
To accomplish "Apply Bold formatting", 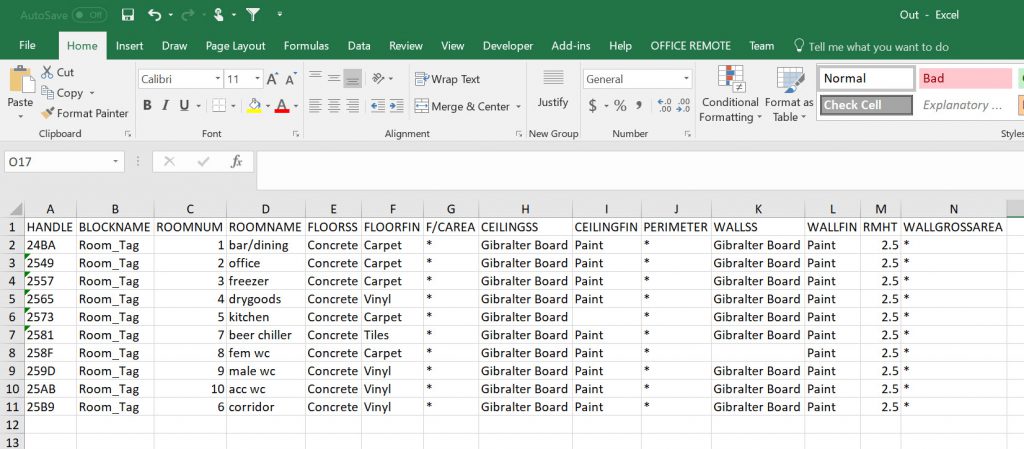I will [147, 106].
